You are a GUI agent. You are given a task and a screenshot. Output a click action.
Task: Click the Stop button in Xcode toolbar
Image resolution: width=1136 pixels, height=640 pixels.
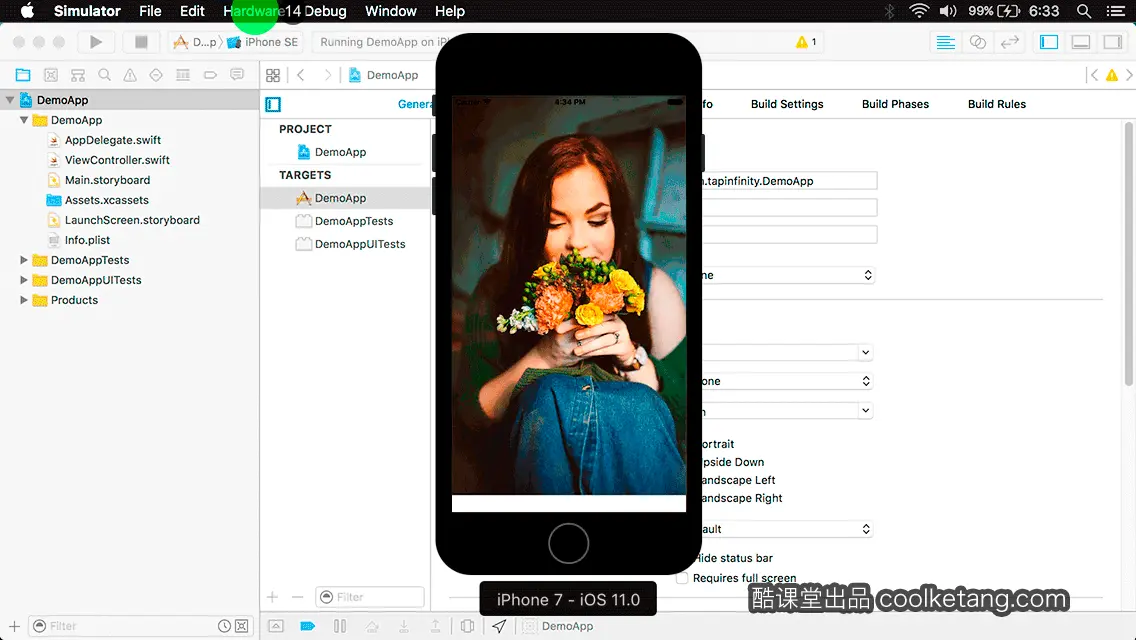pyautogui.click(x=141, y=42)
